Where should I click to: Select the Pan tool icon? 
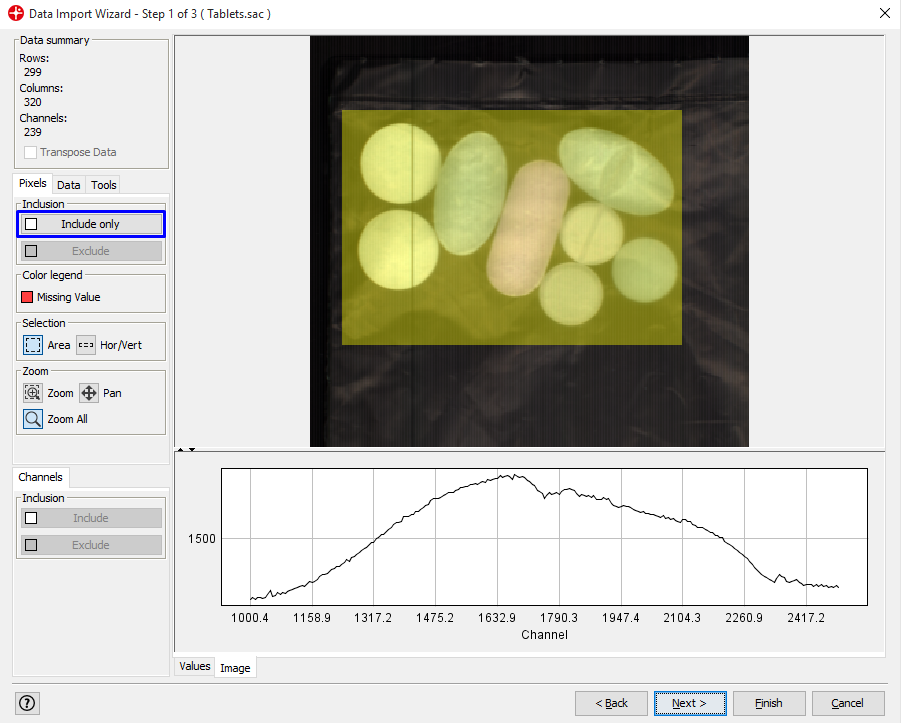pos(89,393)
